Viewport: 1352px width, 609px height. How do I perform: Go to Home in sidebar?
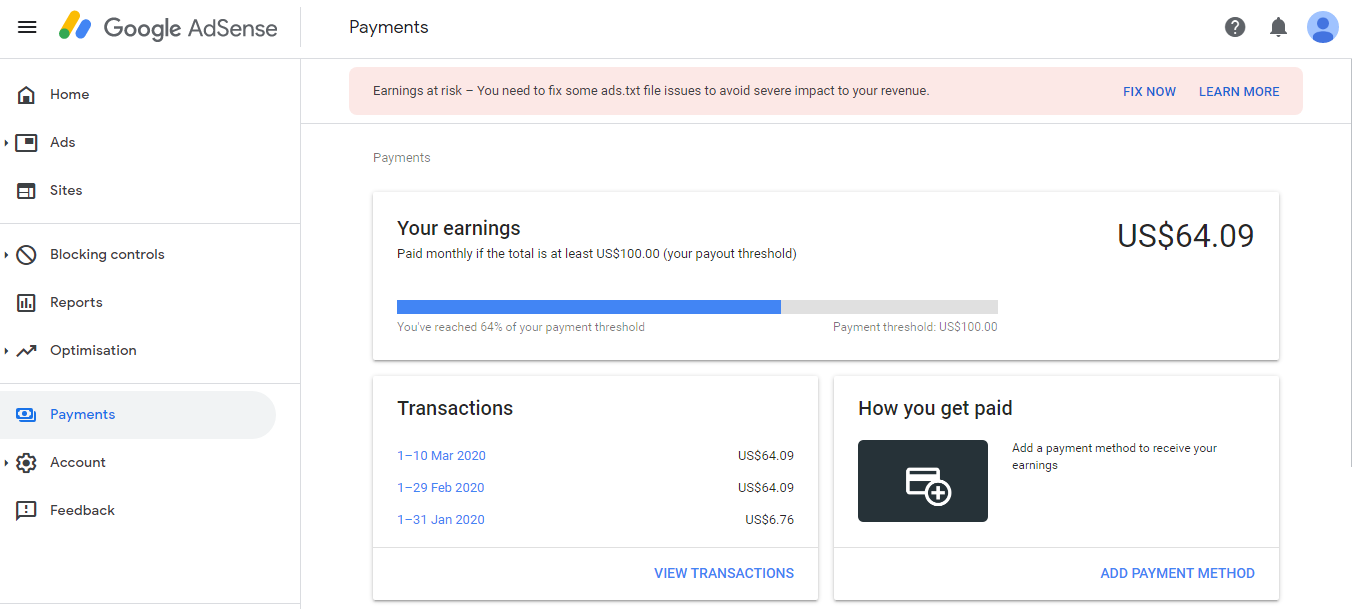tap(69, 94)
